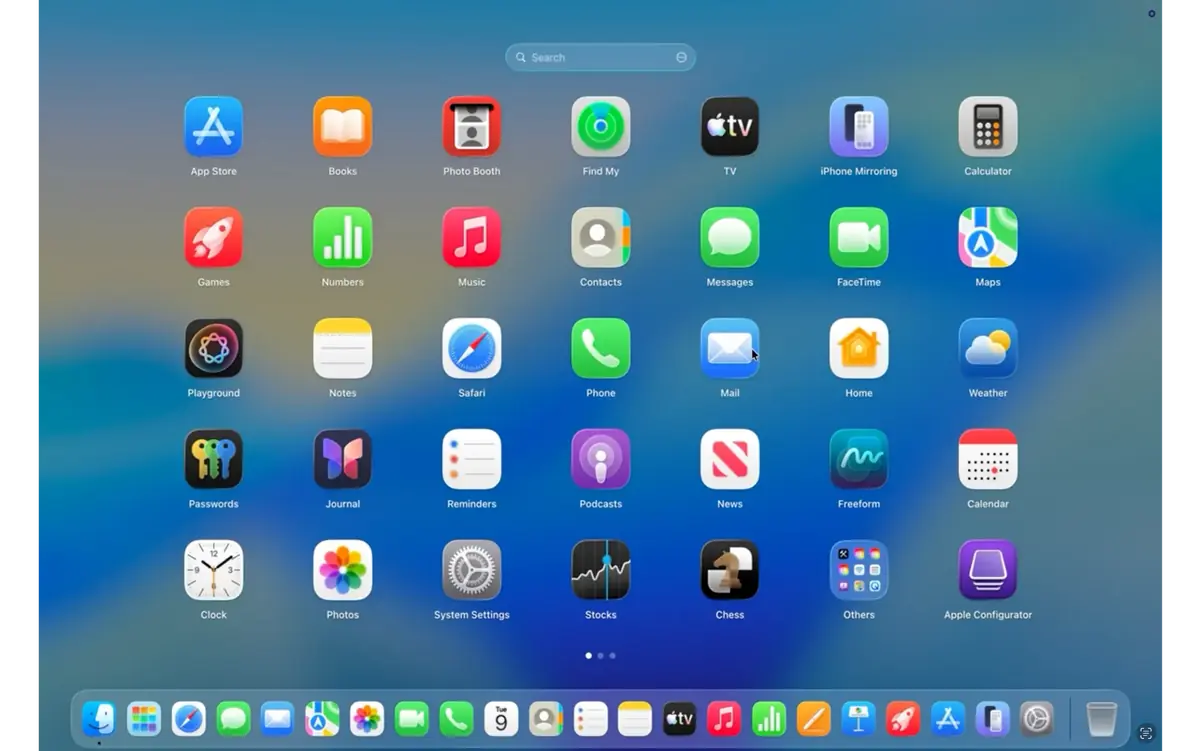Screen dimensions: 1200x751
Task: Click the colorful Apps grid icon in the Dock
Action: point(143,719)
